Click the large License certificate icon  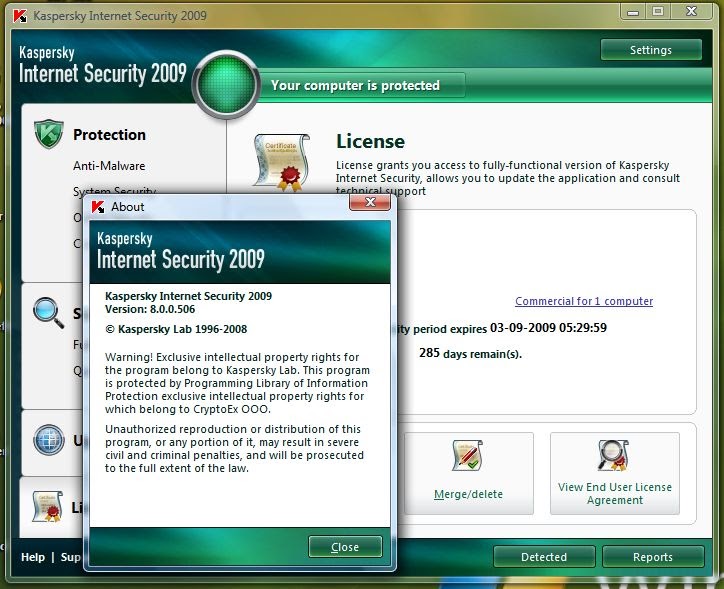click(282, 162)
